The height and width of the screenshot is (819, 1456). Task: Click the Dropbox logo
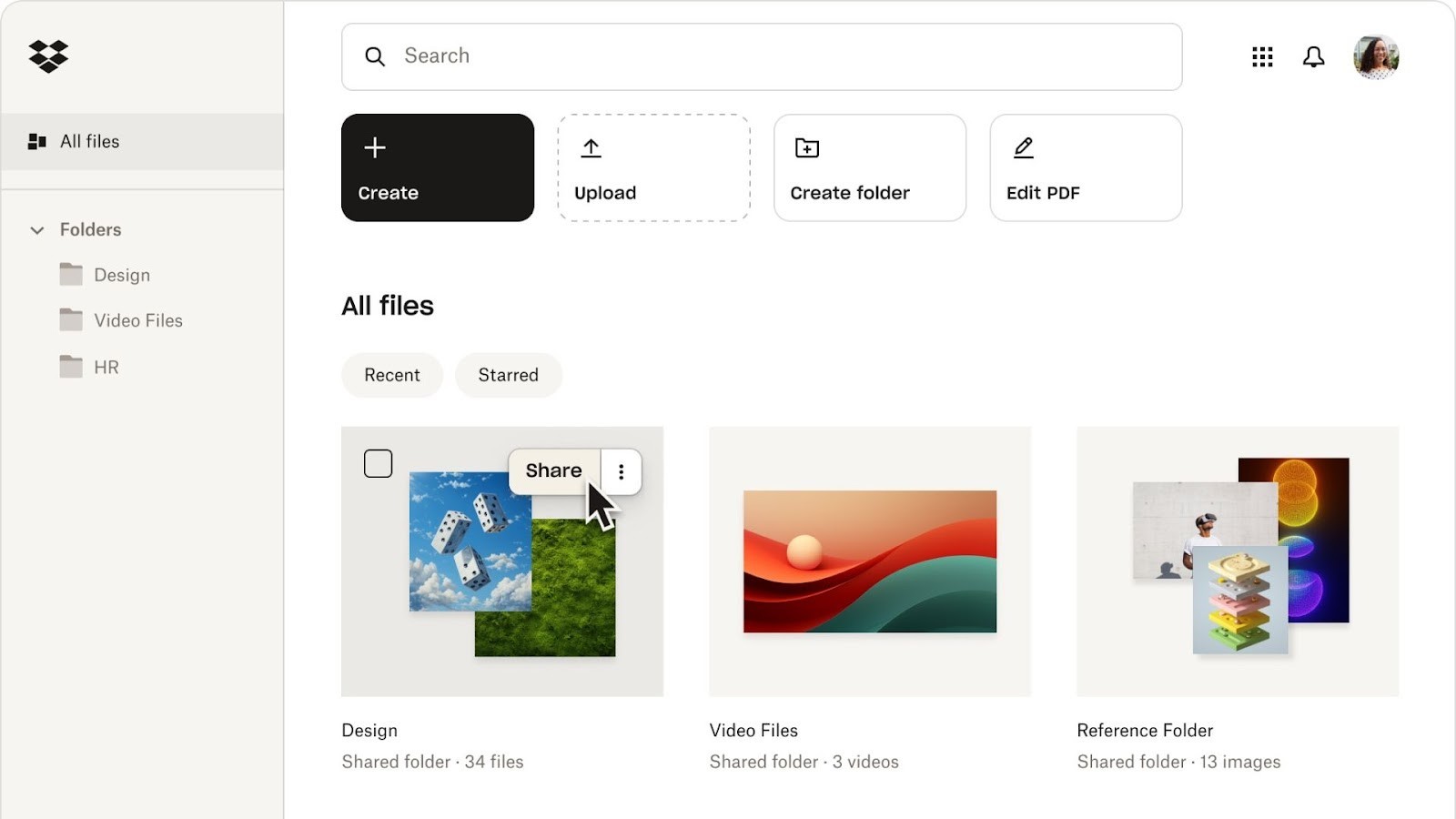pyautogui.click(x=47, y=56)
